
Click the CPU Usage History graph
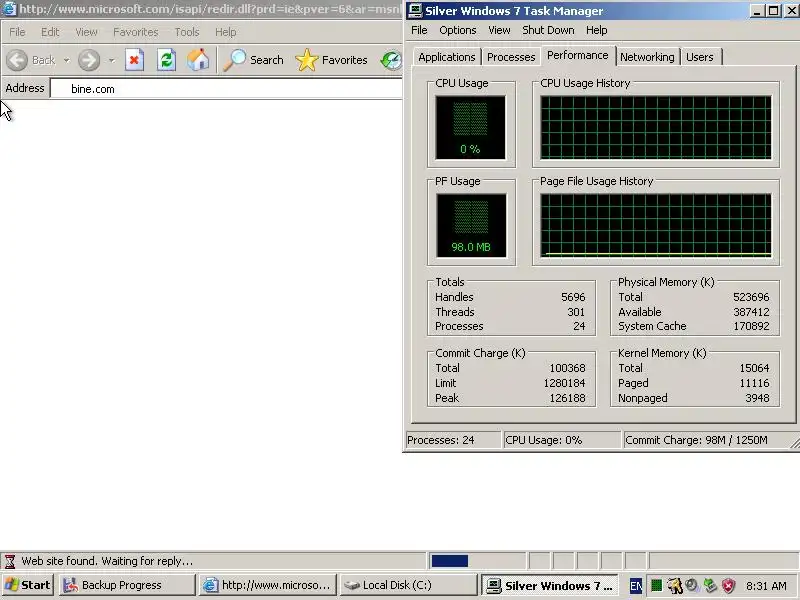(x=656, y=128)
